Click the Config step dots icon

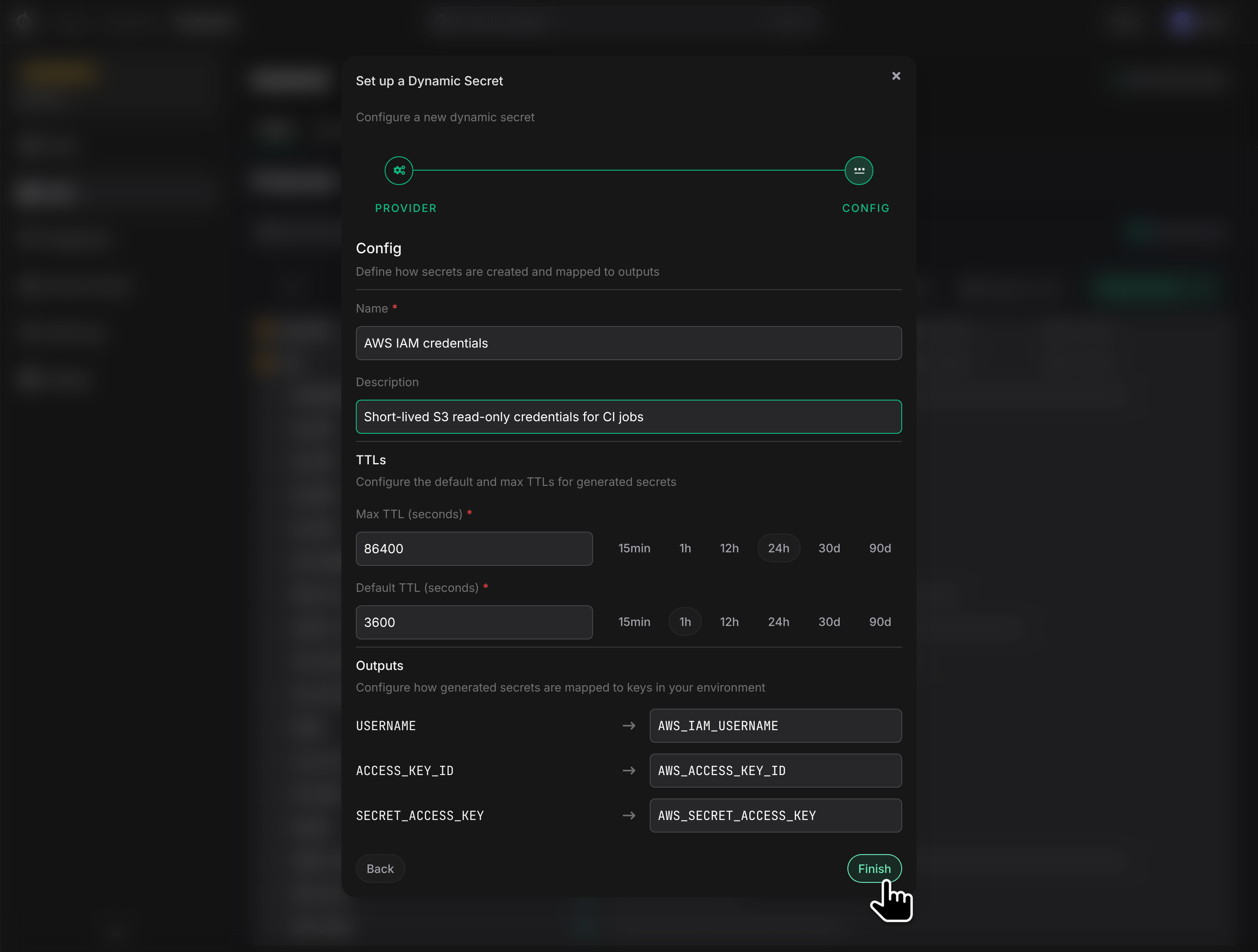click(x=859, y=171)
